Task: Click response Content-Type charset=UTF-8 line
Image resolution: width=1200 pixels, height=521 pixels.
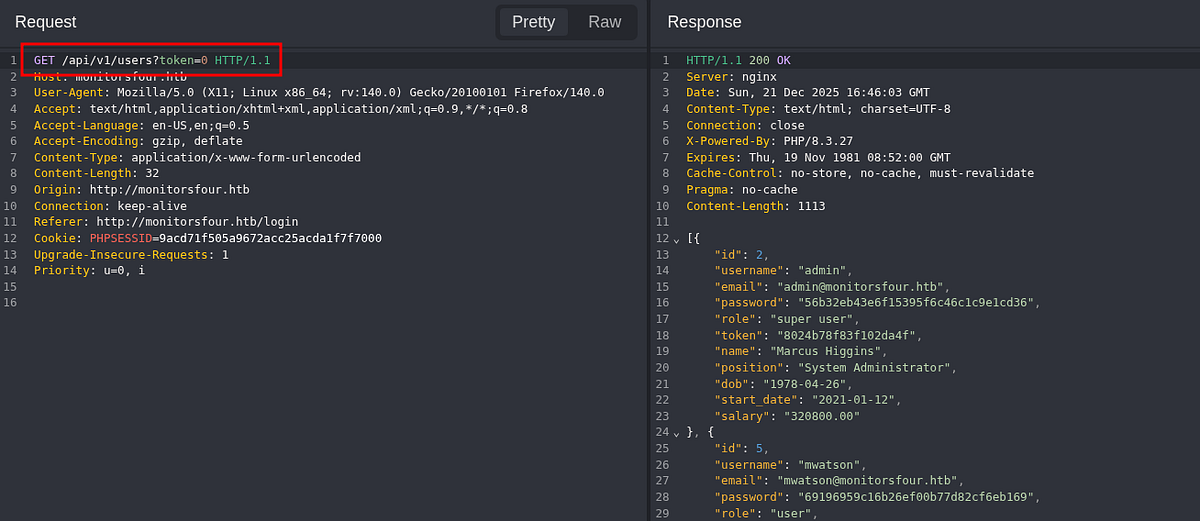Action: point(818,109)
